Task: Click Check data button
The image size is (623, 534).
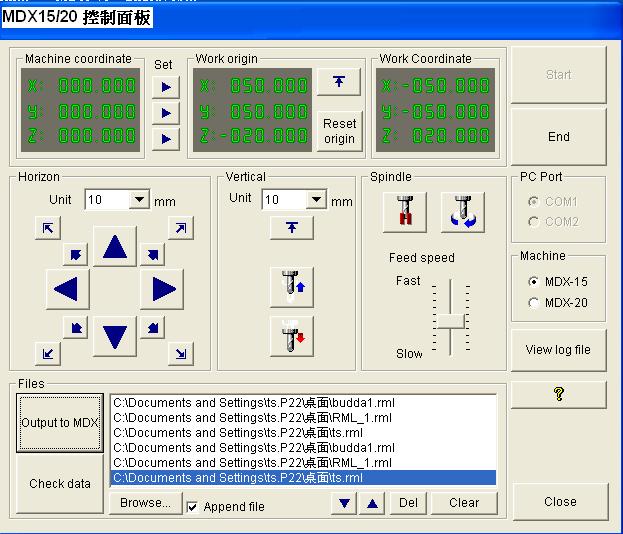Action: coord(60,484)
